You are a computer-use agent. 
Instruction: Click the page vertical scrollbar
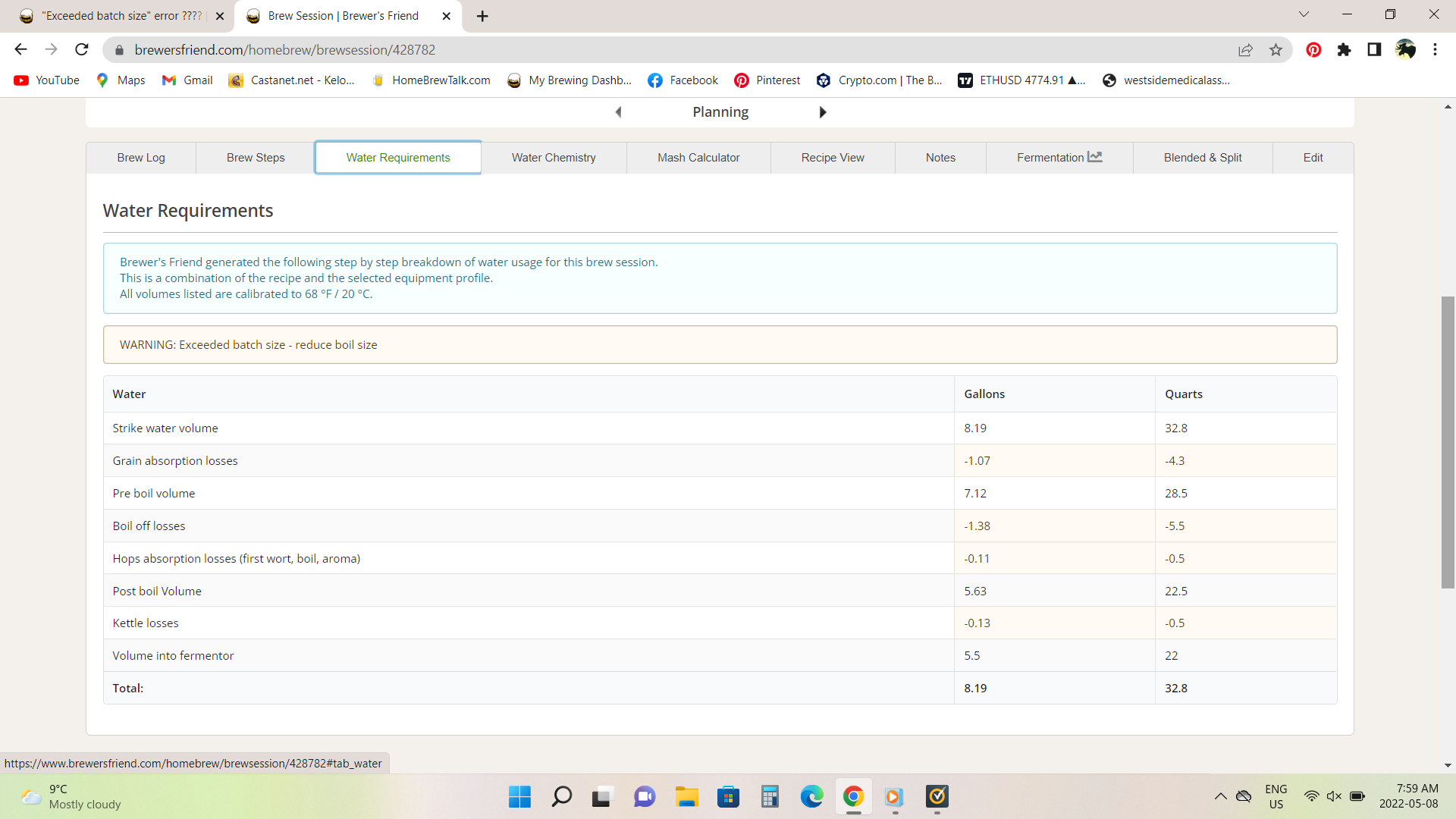[1448, 441]
